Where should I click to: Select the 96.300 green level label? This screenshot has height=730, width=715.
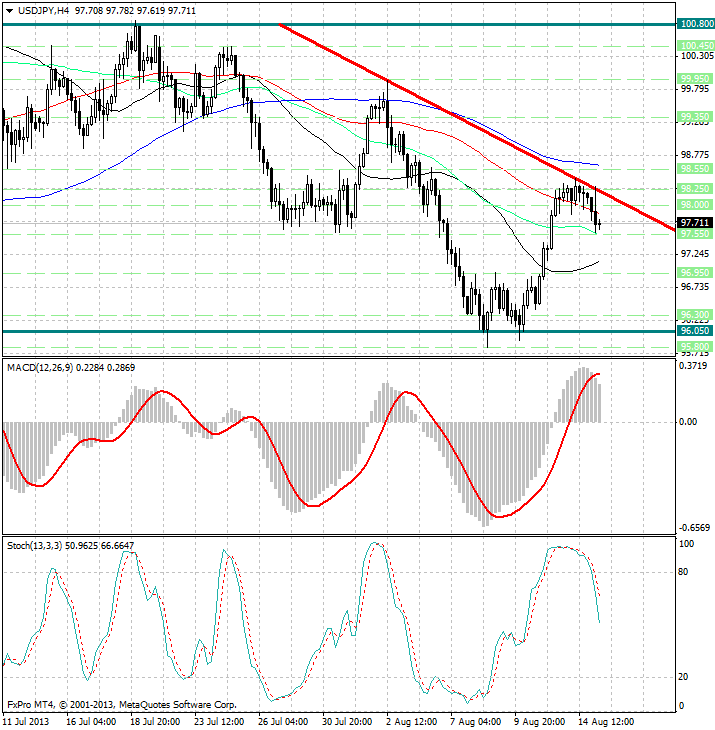695,315
